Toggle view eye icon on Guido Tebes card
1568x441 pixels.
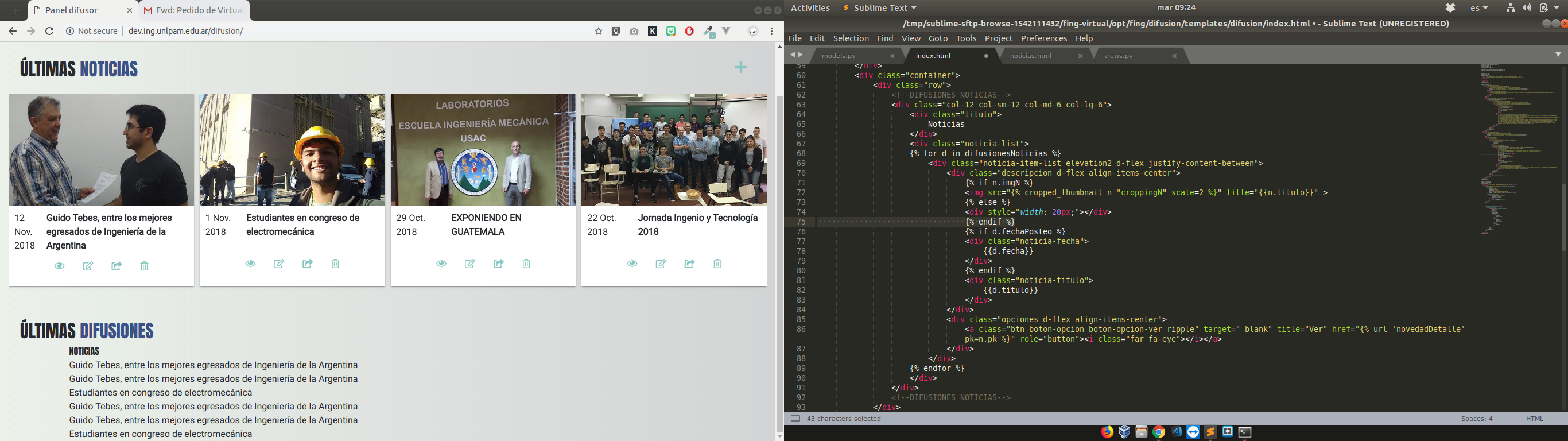[60, 266]
